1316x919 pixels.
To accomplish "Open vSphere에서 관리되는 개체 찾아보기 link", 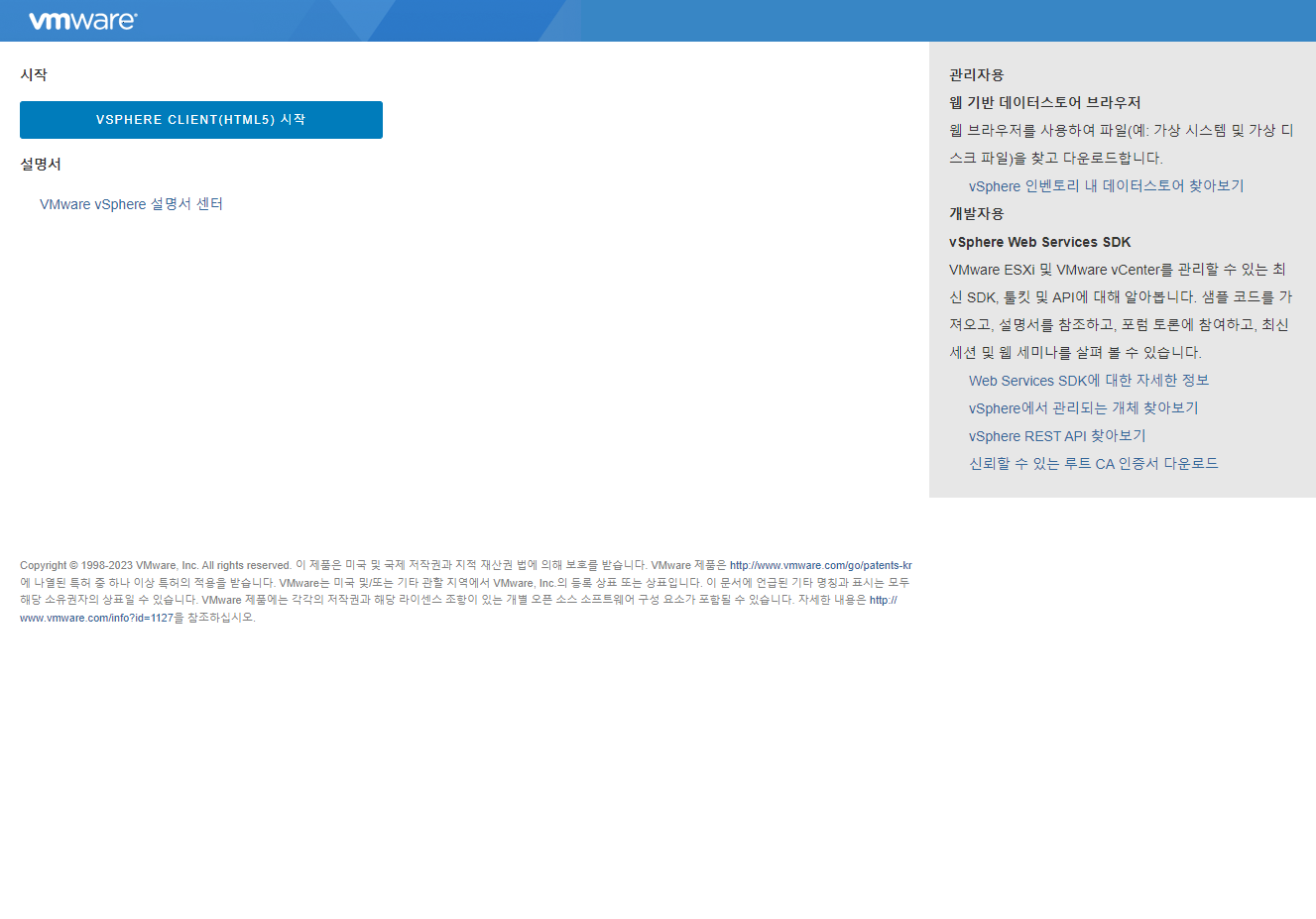I will [x=1083, y=408].
